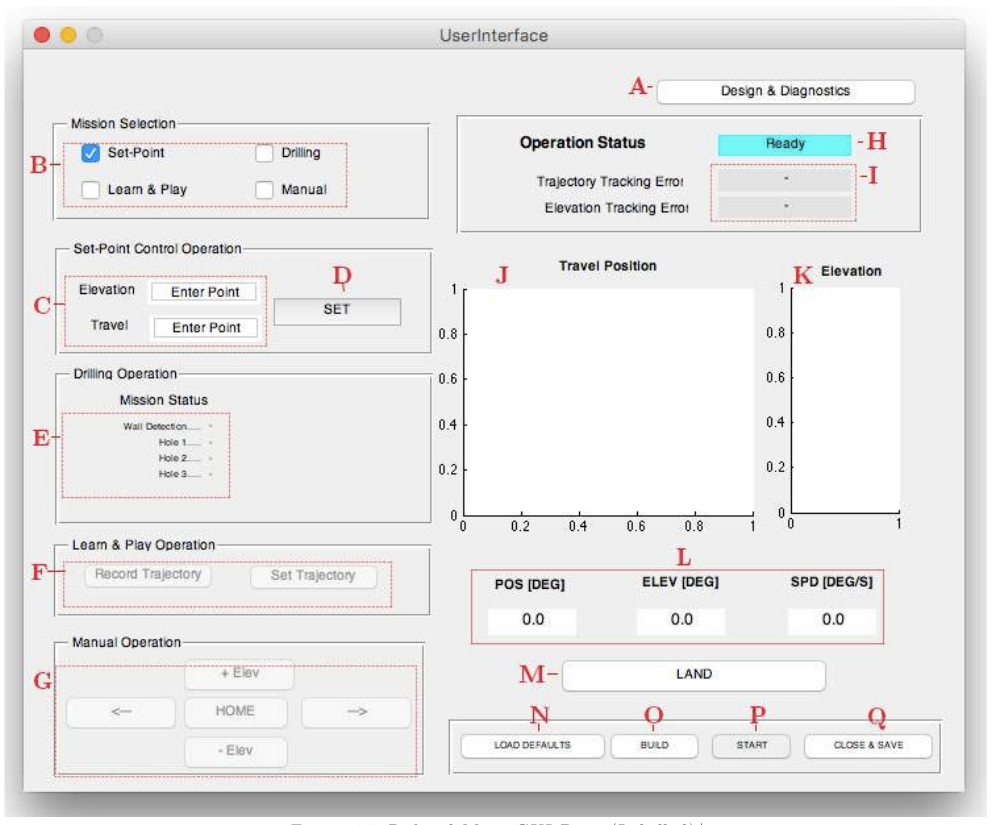Click the HOME manual operation button
This screenshot has height=825, width=1005.
tap(235, 712)
